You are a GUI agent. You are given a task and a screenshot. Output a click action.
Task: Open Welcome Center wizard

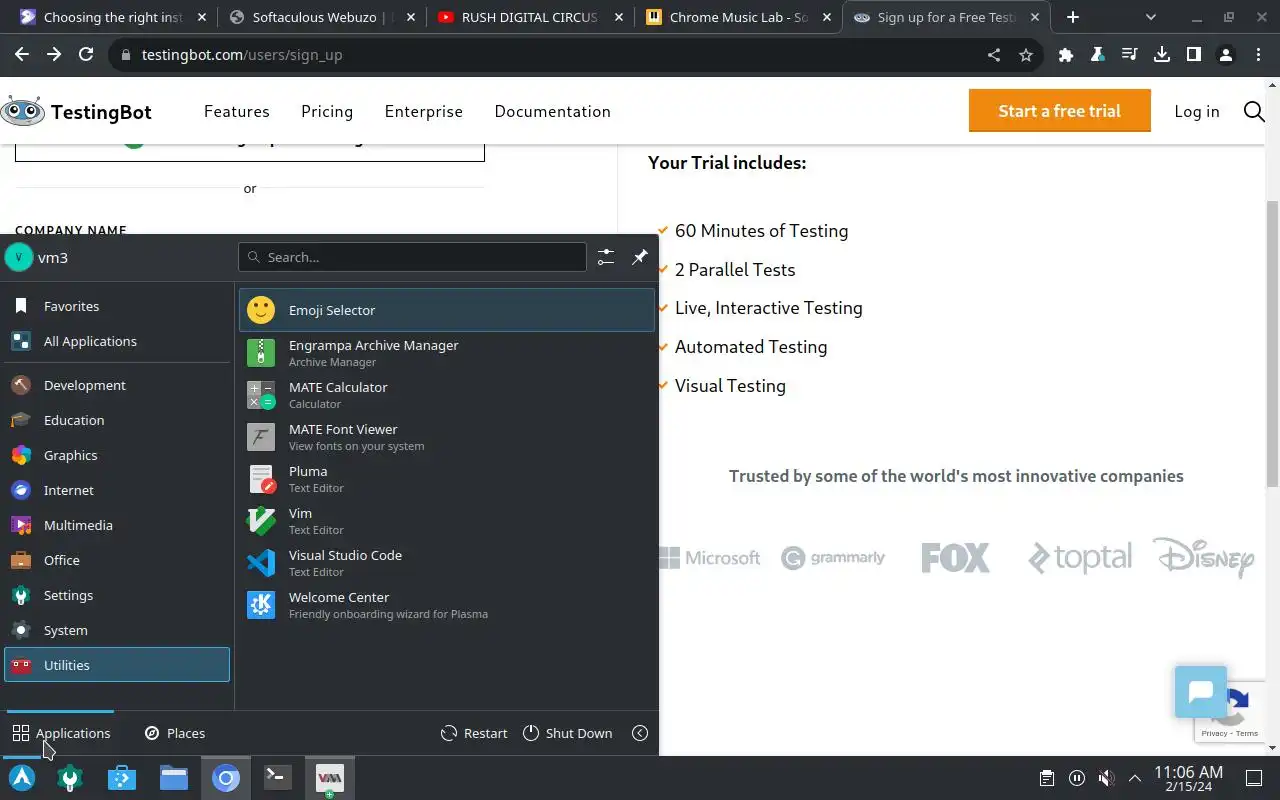coord(446,604)
